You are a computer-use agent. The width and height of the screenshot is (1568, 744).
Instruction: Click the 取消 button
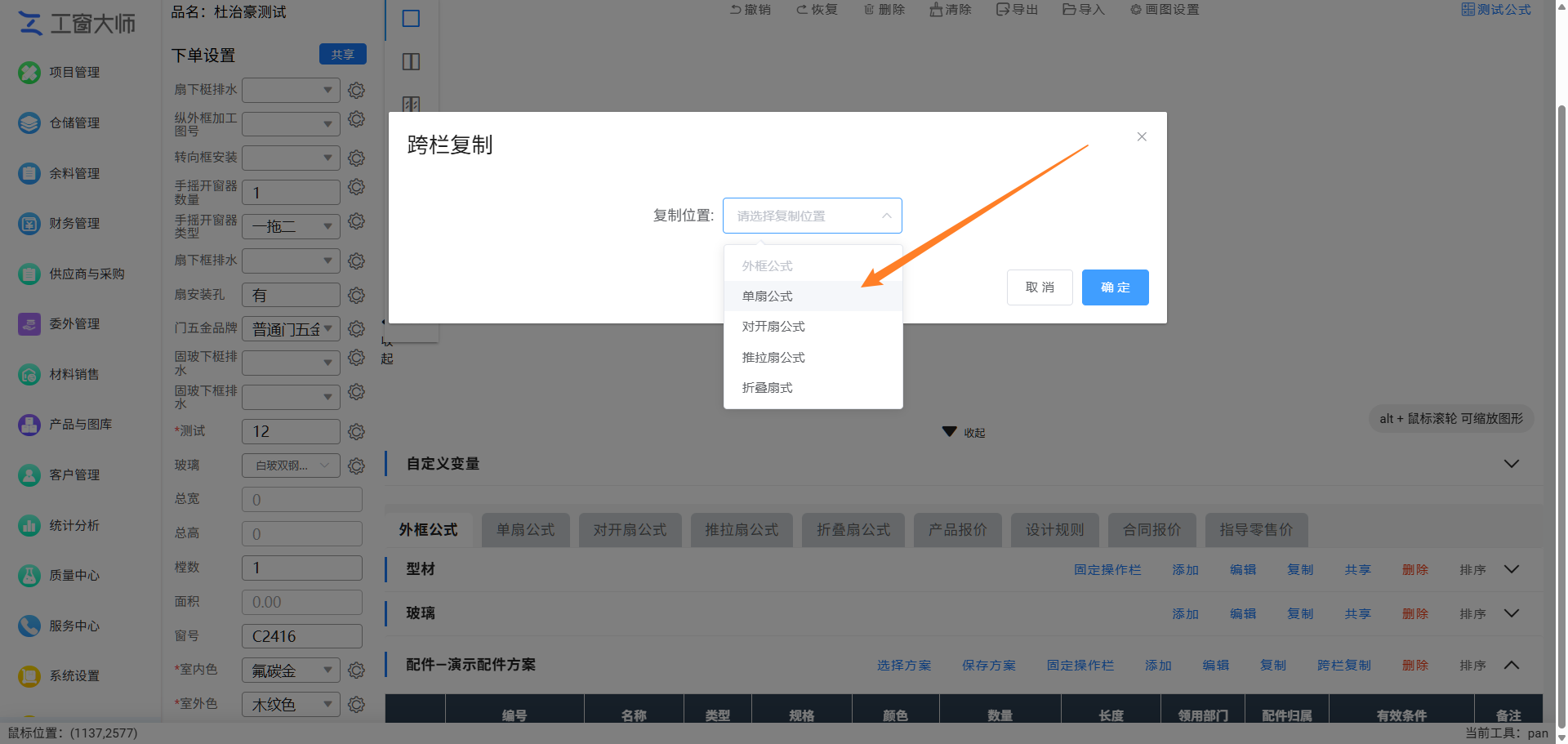point(1040,287)
